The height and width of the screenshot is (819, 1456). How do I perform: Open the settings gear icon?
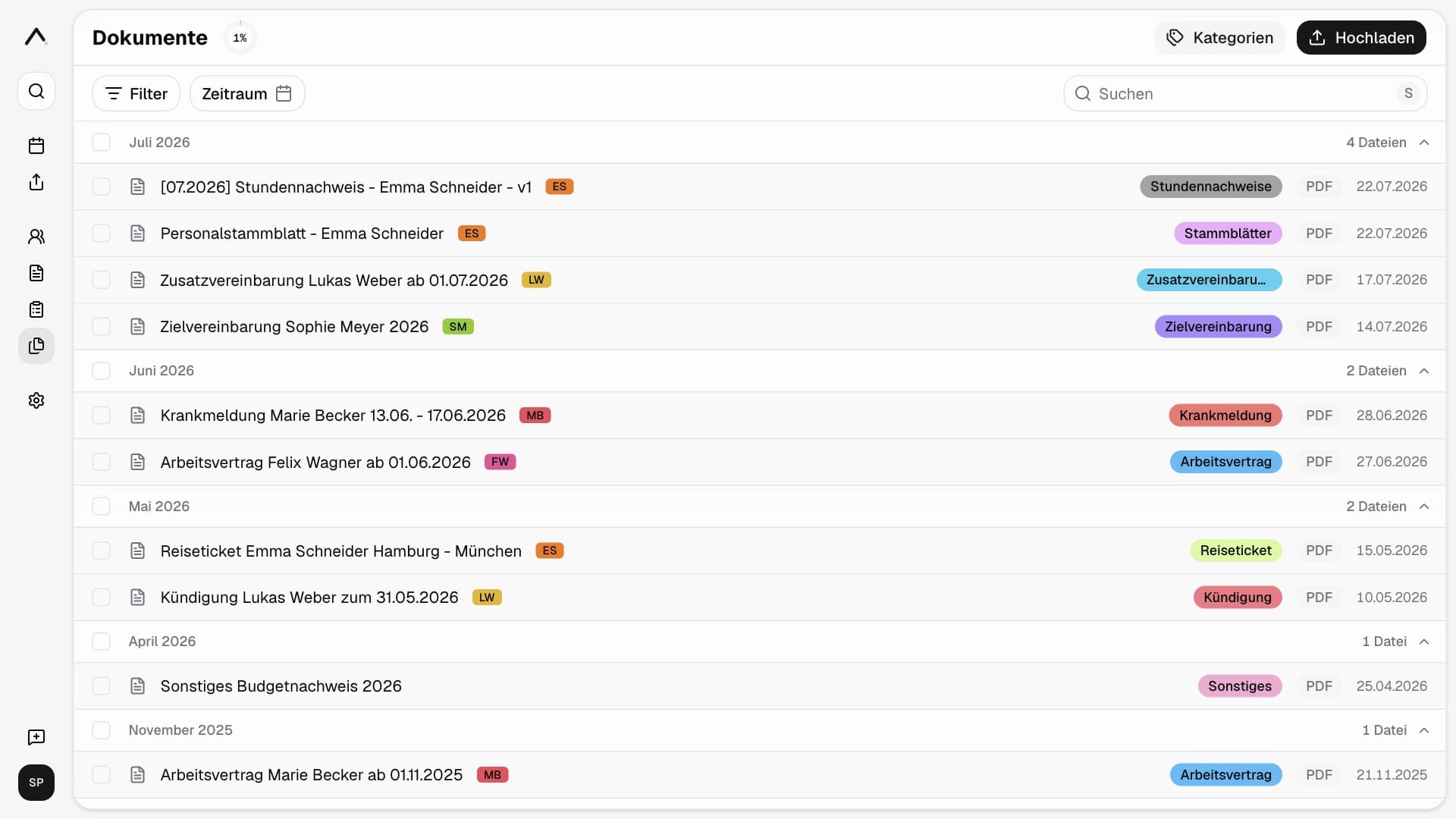(36, 400)
